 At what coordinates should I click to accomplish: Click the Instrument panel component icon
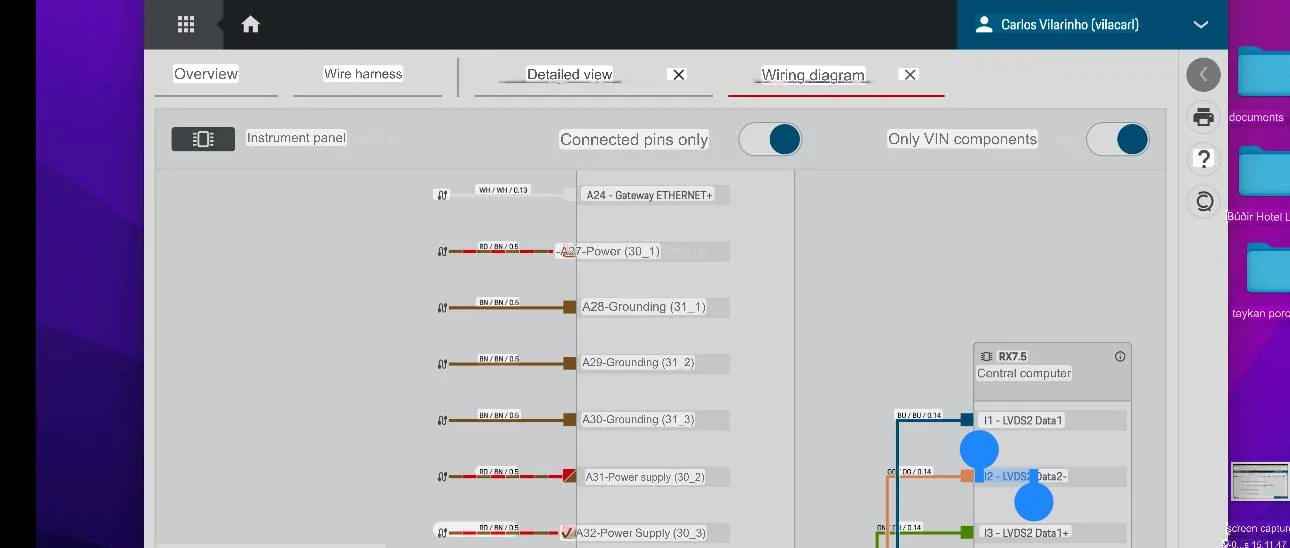[x=203, y=139]
